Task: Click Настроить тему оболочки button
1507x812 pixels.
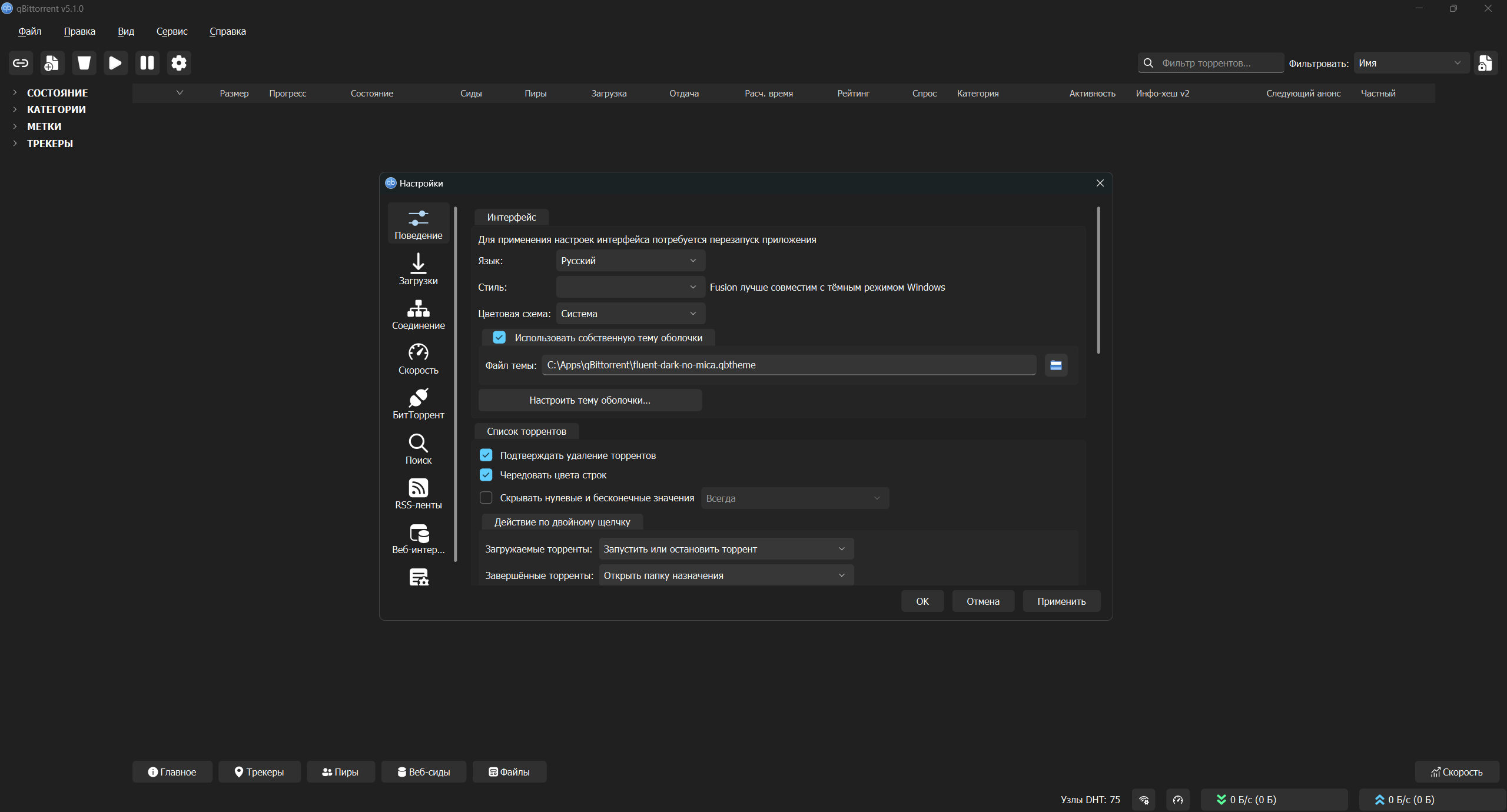Action: [590, 400]
